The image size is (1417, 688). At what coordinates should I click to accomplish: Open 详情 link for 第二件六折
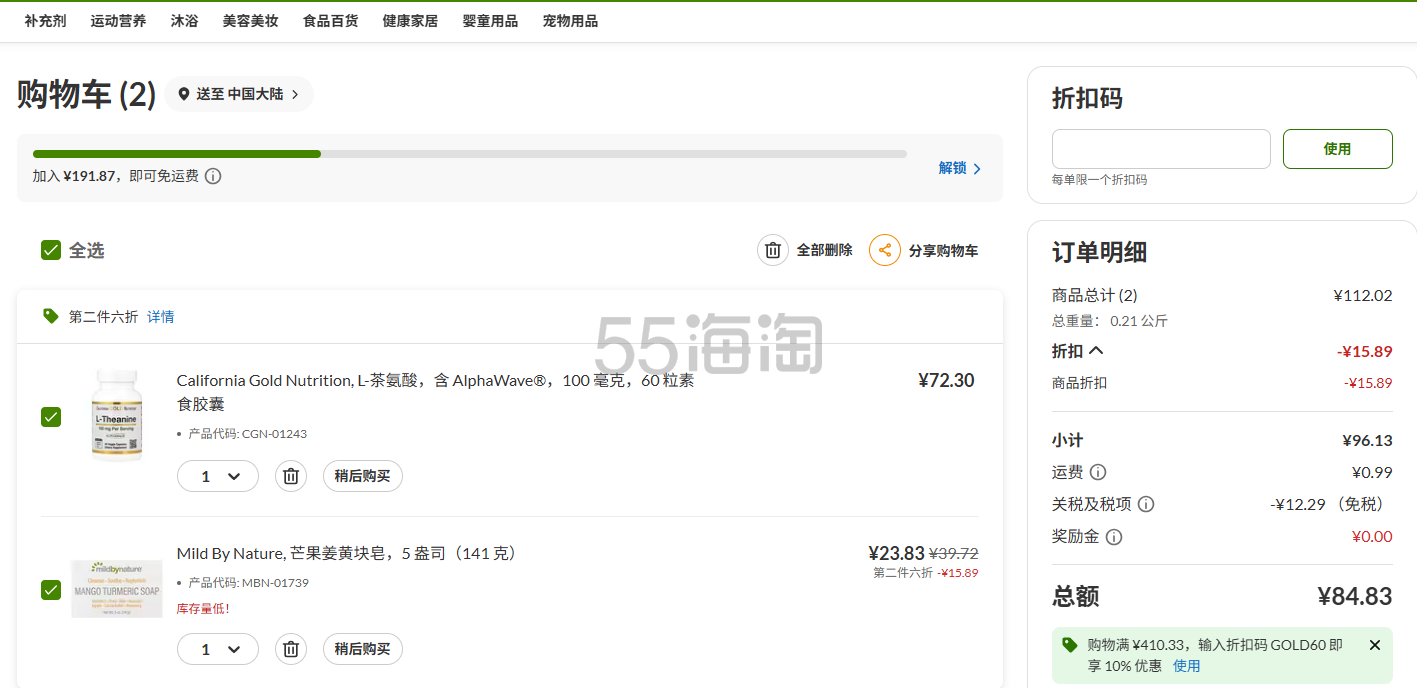click(160, 317)
